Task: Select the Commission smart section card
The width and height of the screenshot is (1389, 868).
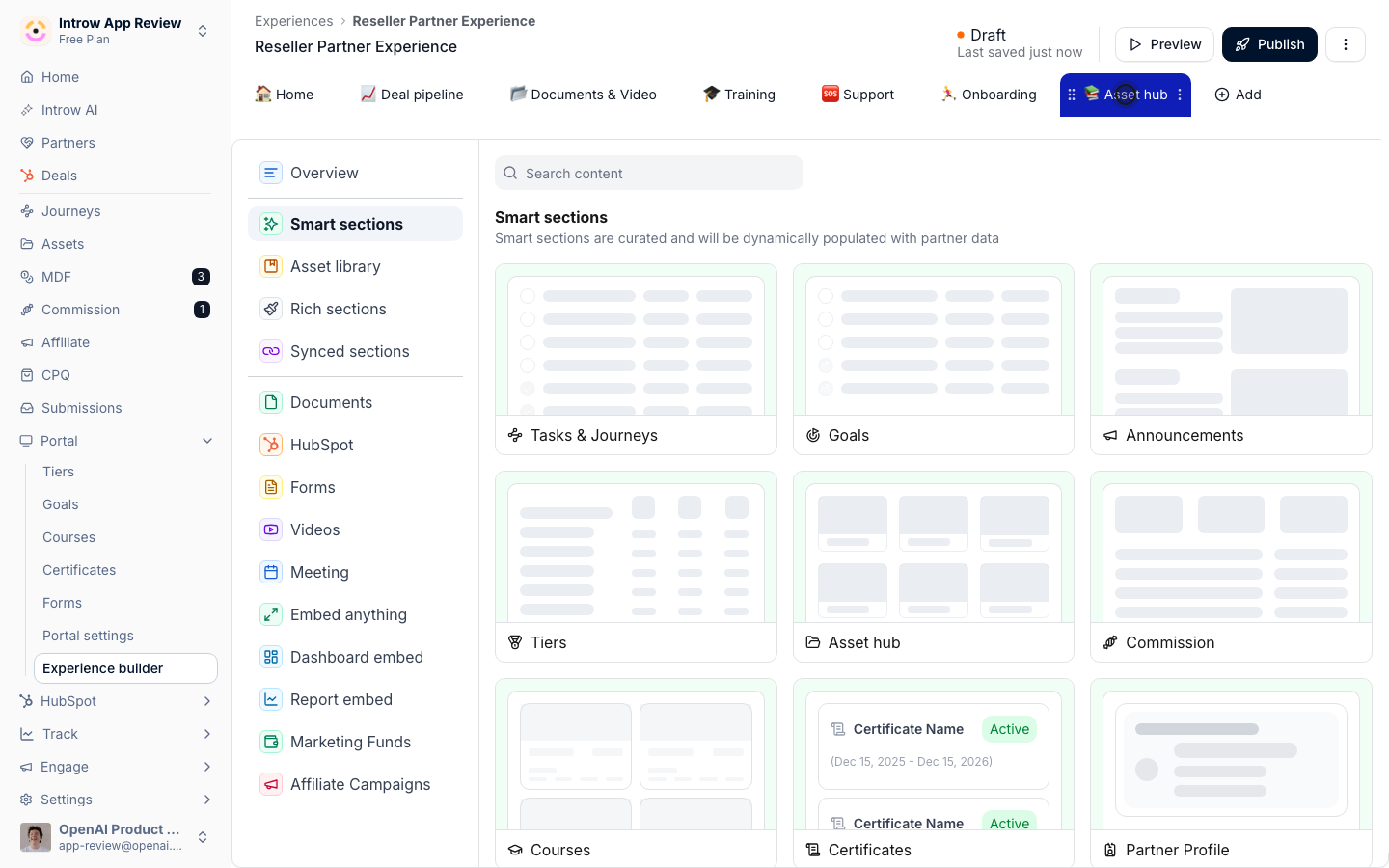Action: 1231,566
